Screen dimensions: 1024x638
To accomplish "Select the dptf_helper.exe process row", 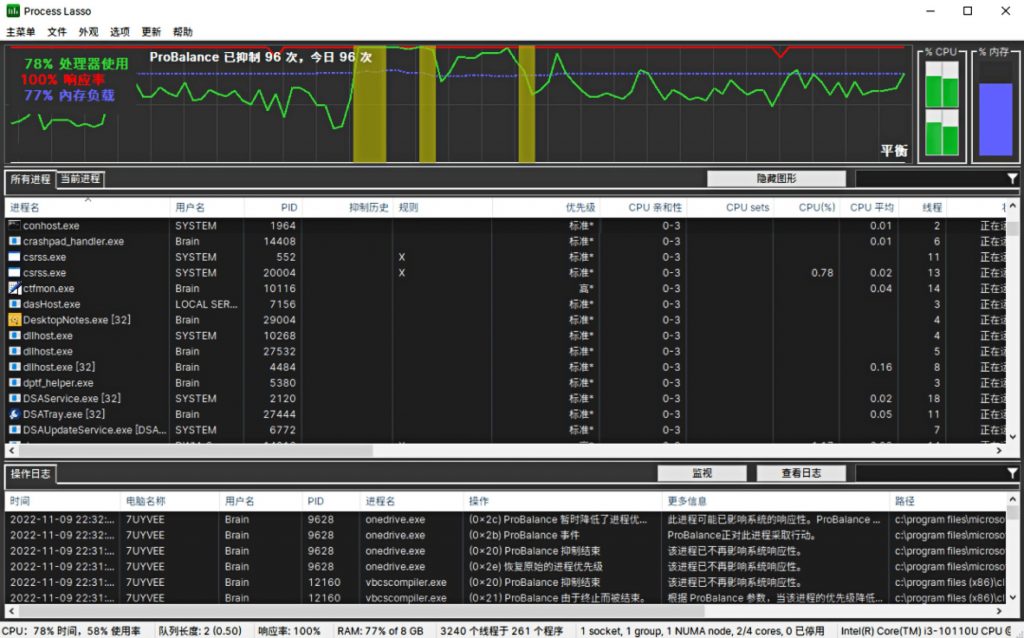I will tap(506, 383).
